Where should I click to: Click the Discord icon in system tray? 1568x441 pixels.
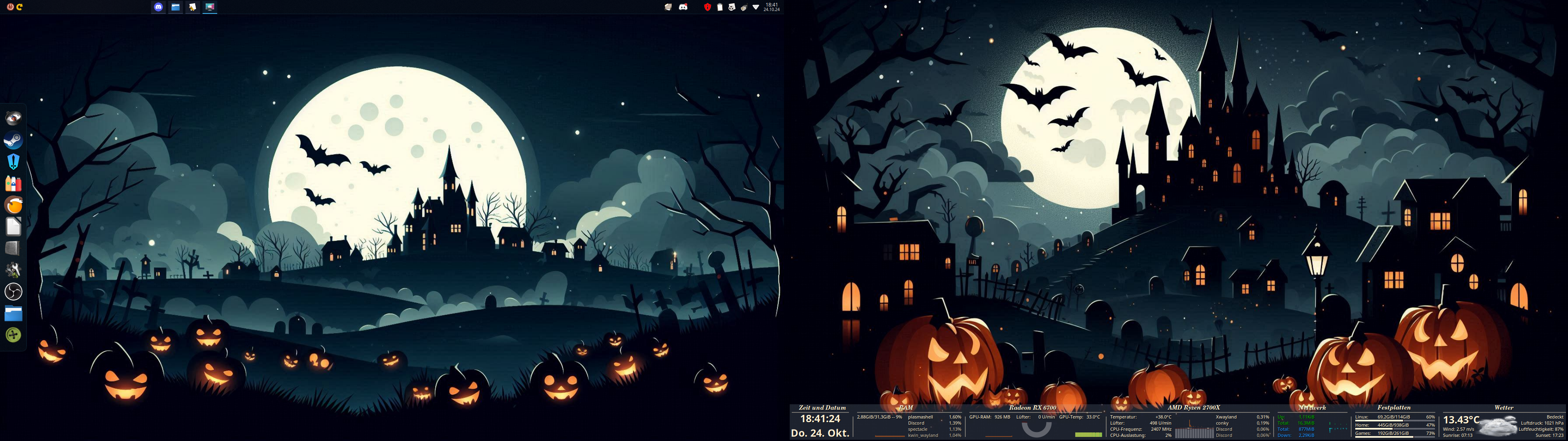[683, 7]
